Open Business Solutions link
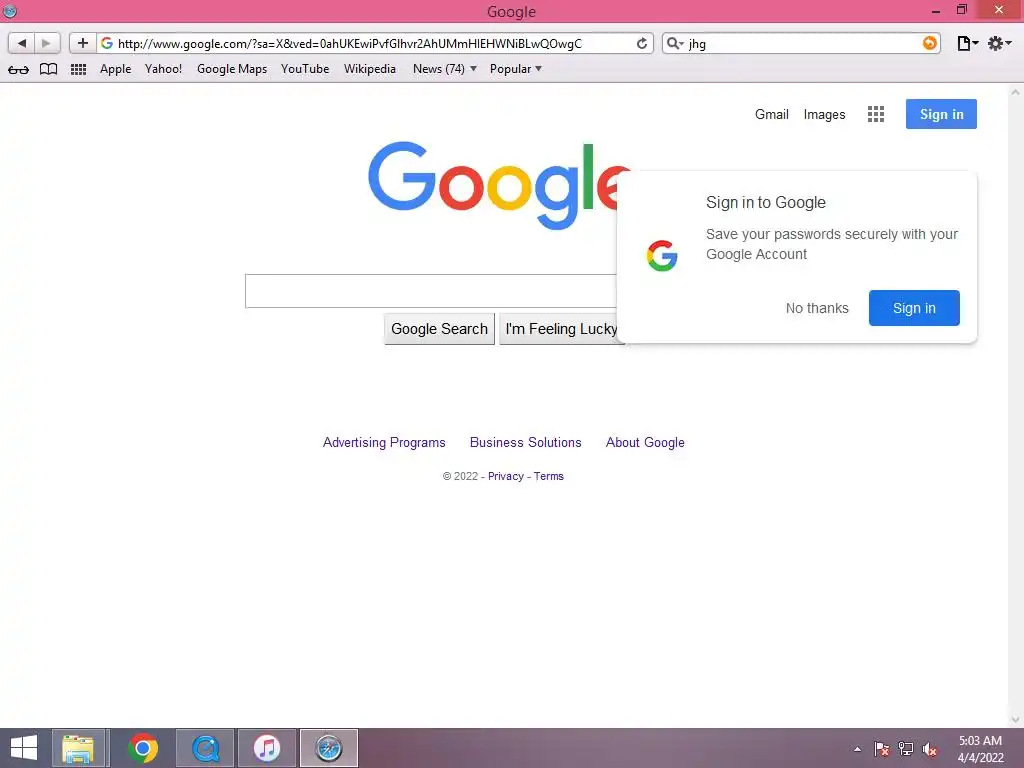Viewport: 1024px width, 768px height. pyautogui.click(x=526, y=442)
